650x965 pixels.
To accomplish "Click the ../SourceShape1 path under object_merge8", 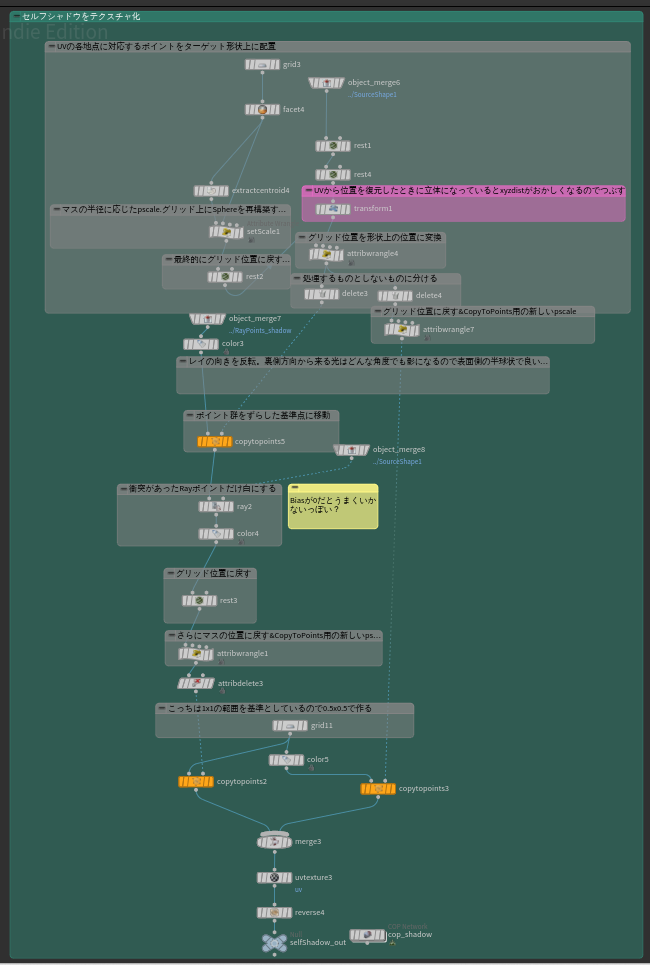I will pos(397,462).
